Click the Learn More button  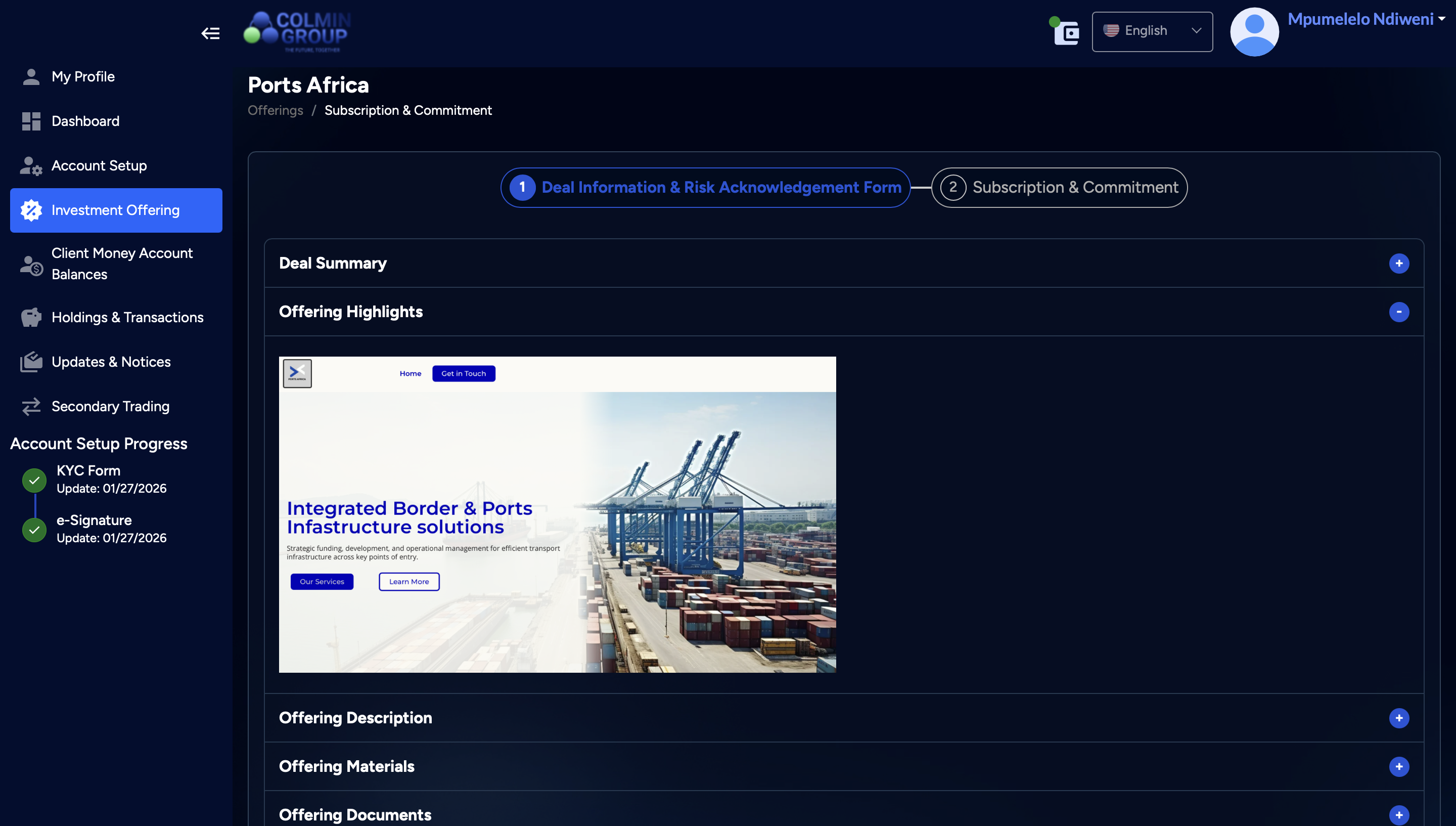tap(409, 582)
